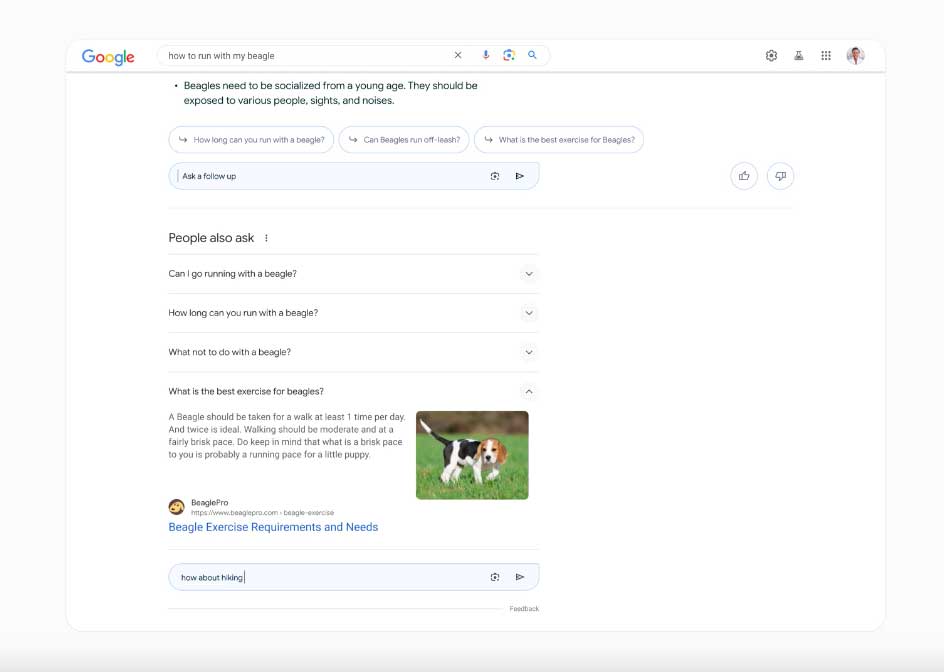Screen dimensions: 944x672
Task: Click the Feedback link
Action: click(524, 609)
